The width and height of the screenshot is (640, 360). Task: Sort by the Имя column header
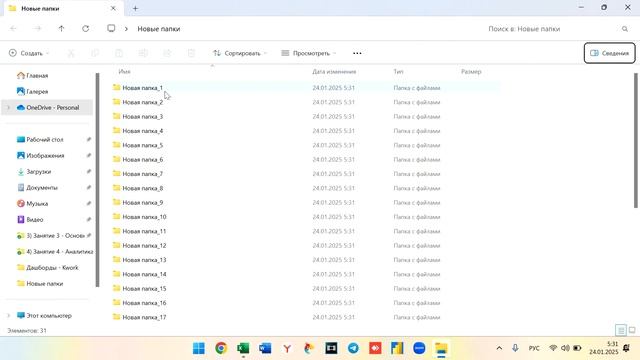[124, 71]
